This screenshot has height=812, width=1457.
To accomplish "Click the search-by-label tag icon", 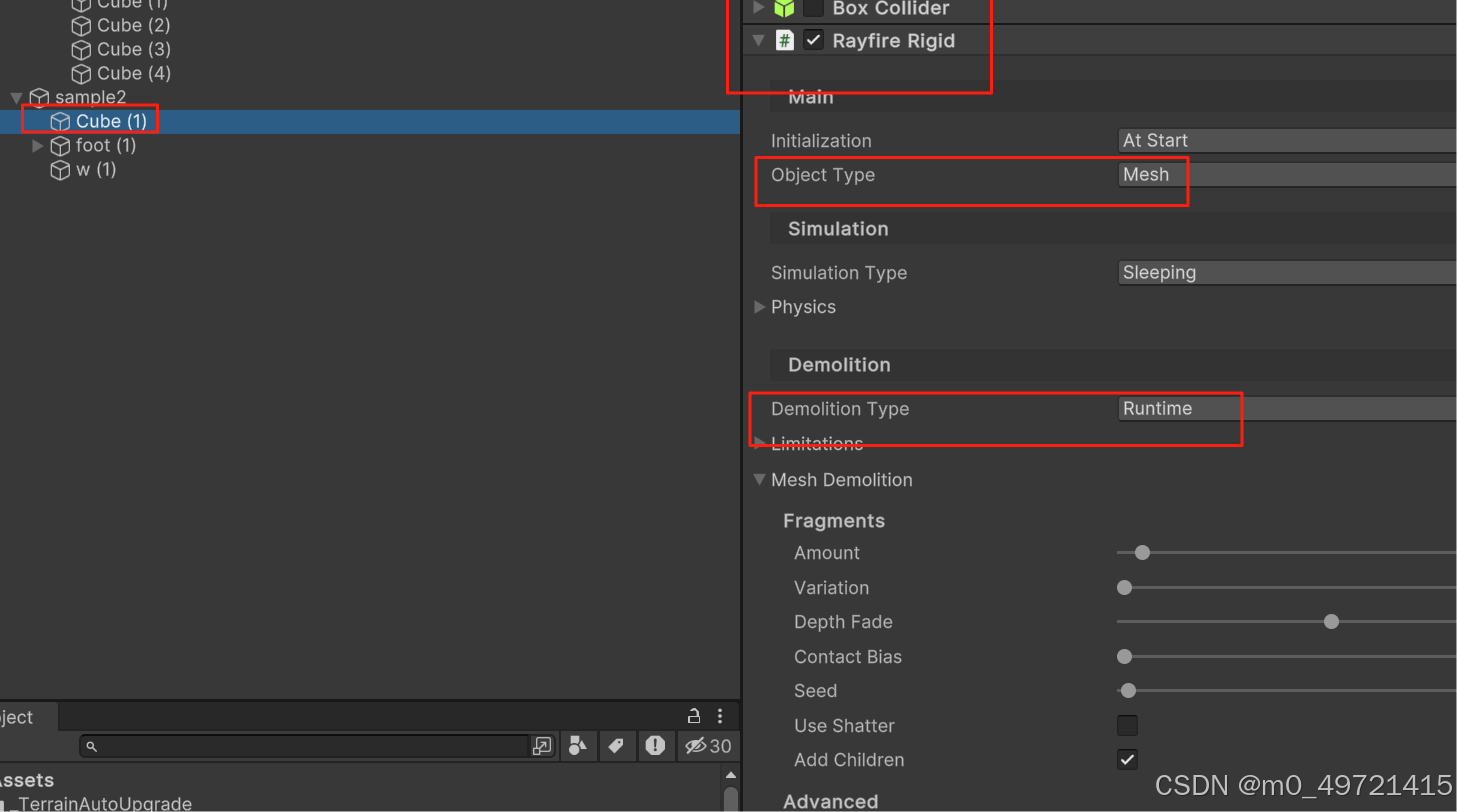I will tap(617, 745).
